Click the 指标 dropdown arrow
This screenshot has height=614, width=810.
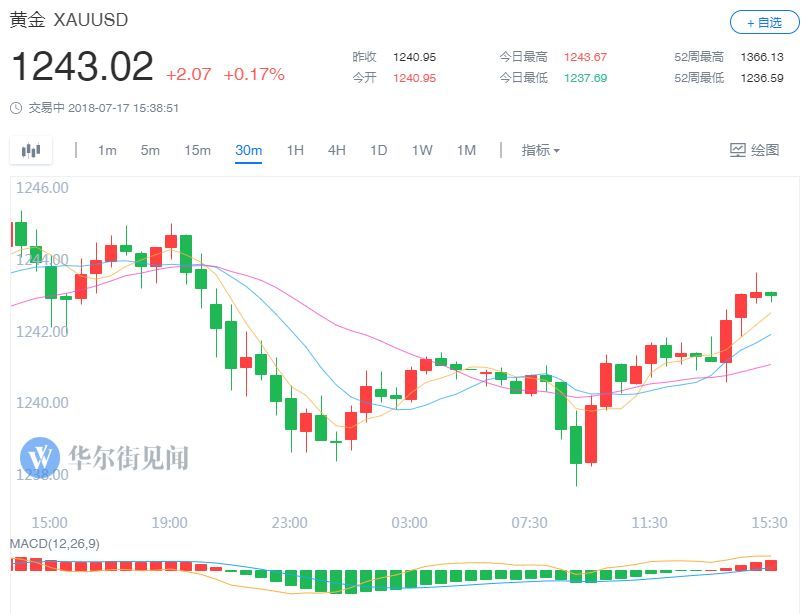(x=556, y=151)
